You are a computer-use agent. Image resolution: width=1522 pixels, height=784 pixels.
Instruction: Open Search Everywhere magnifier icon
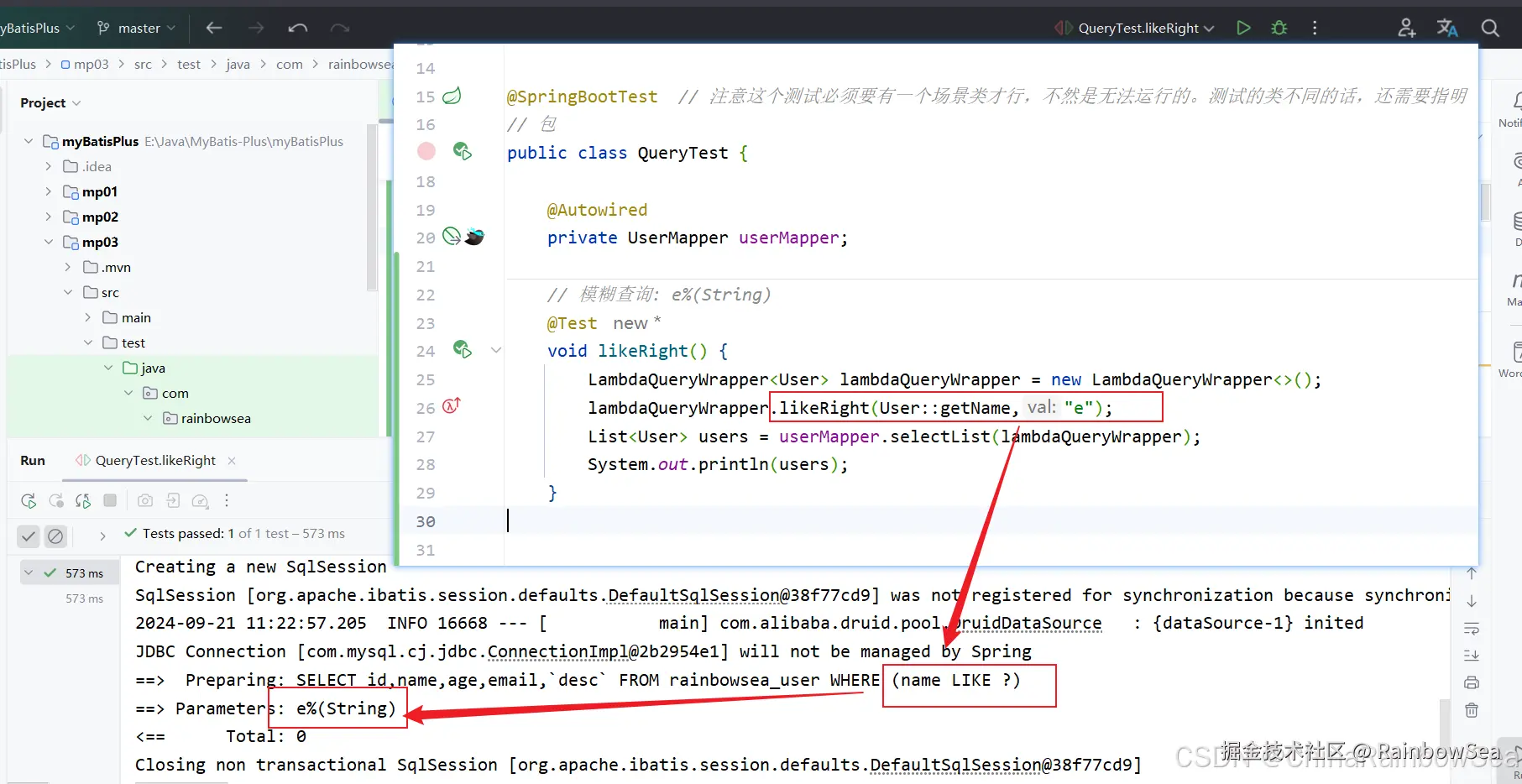(1490, 28)
